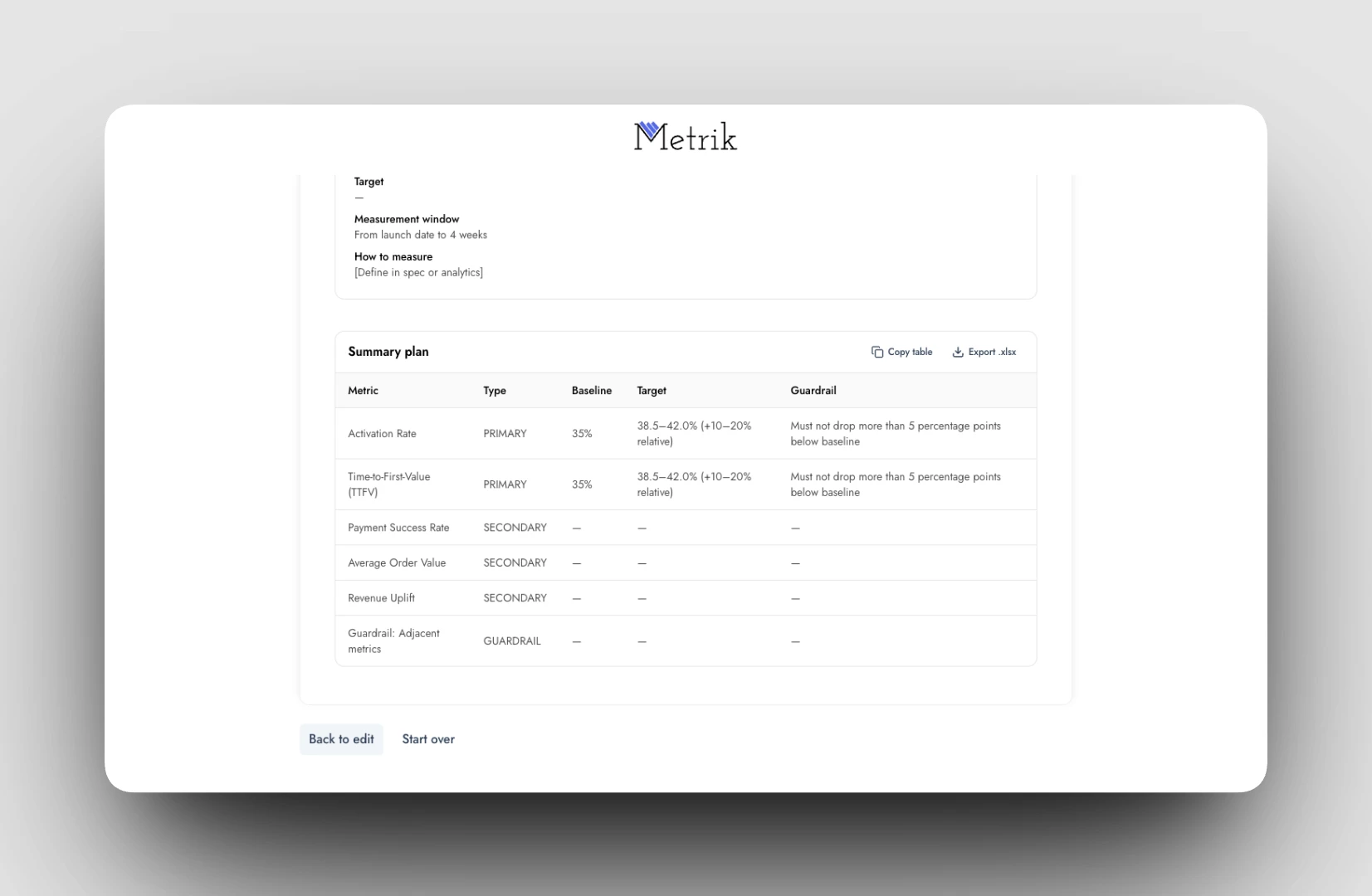Click Start over

[x=428, y=739]
